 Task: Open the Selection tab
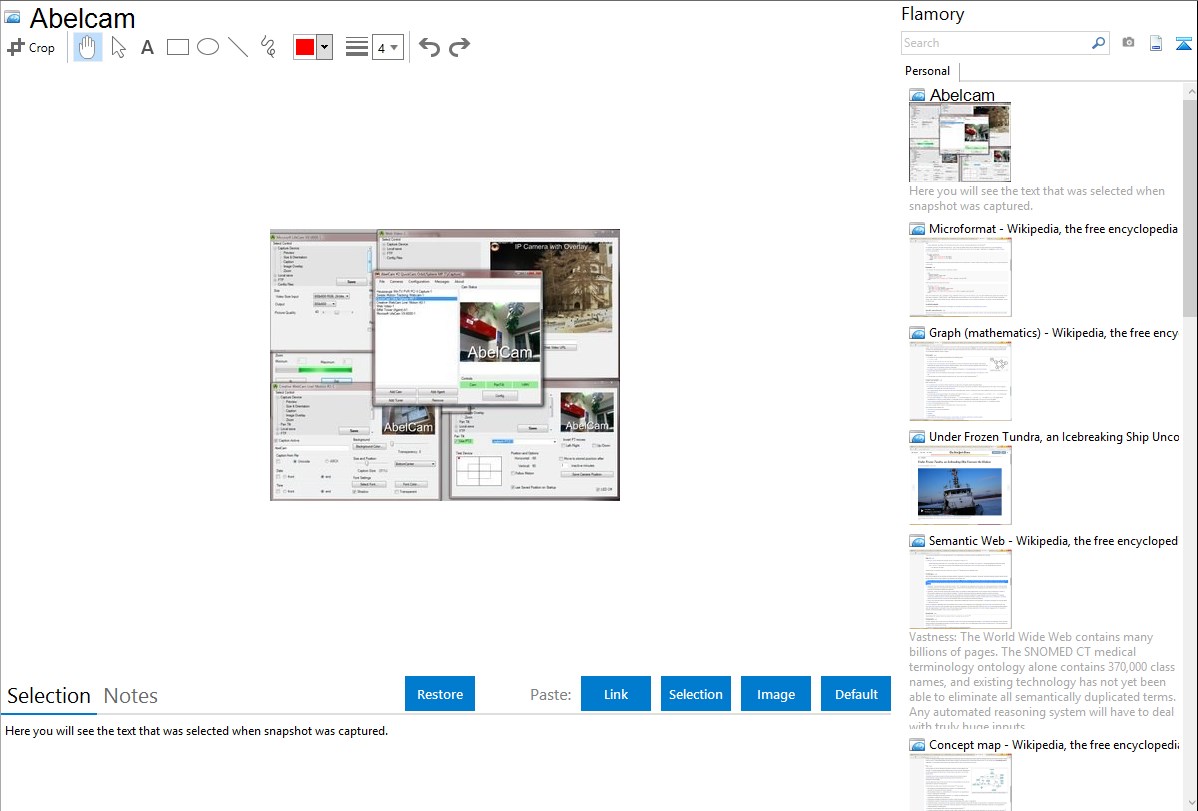point(49,696)
